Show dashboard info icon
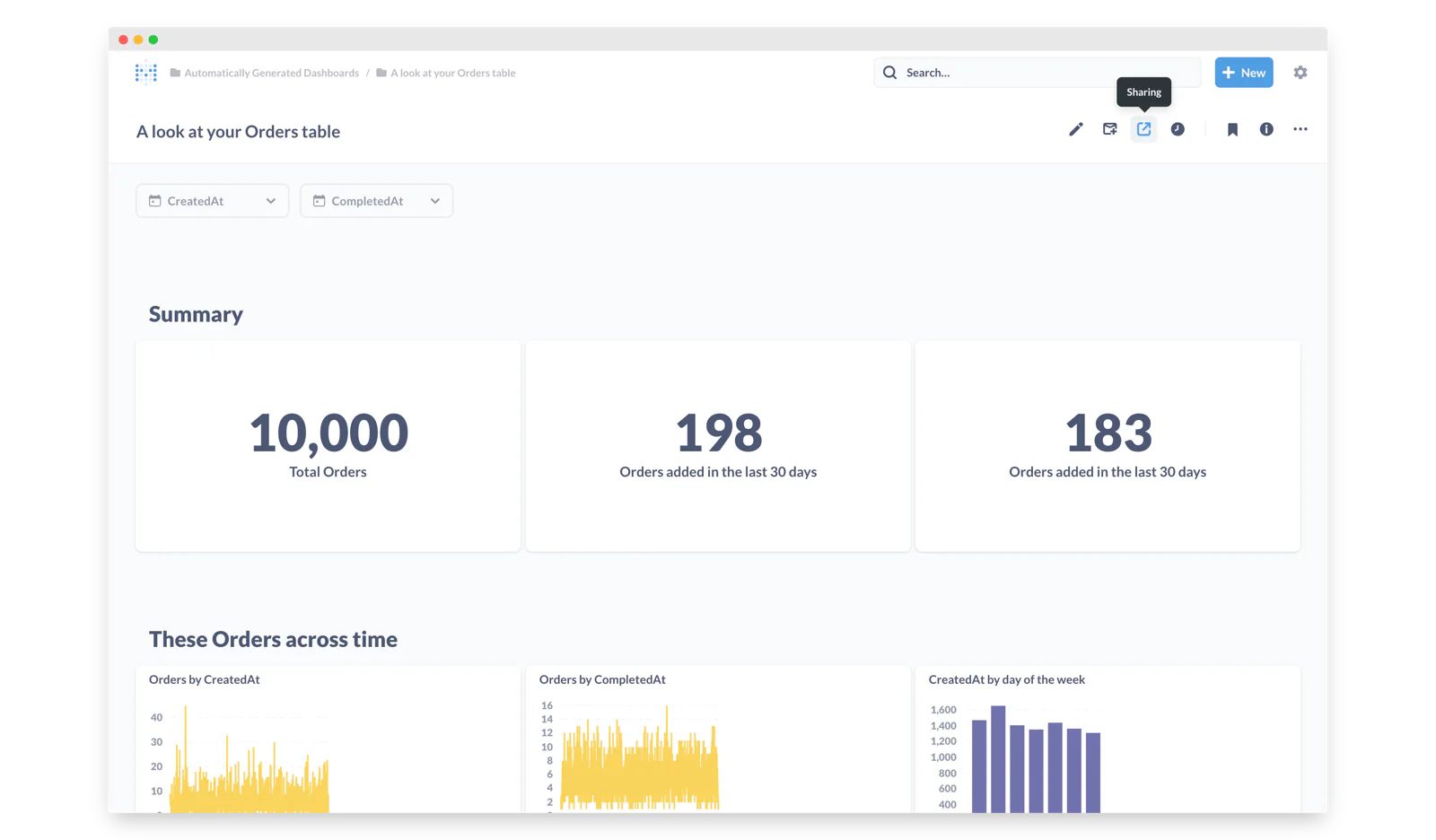The width and height of the screenshot is (1436, 840). coord(1266,129)
